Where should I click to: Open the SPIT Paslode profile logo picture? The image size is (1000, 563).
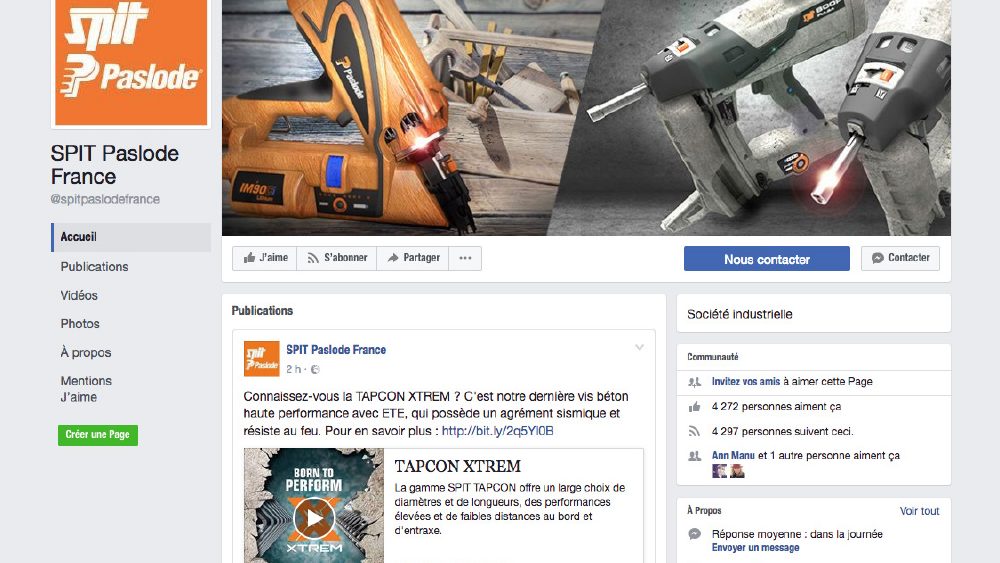click(x=131, y=62)
